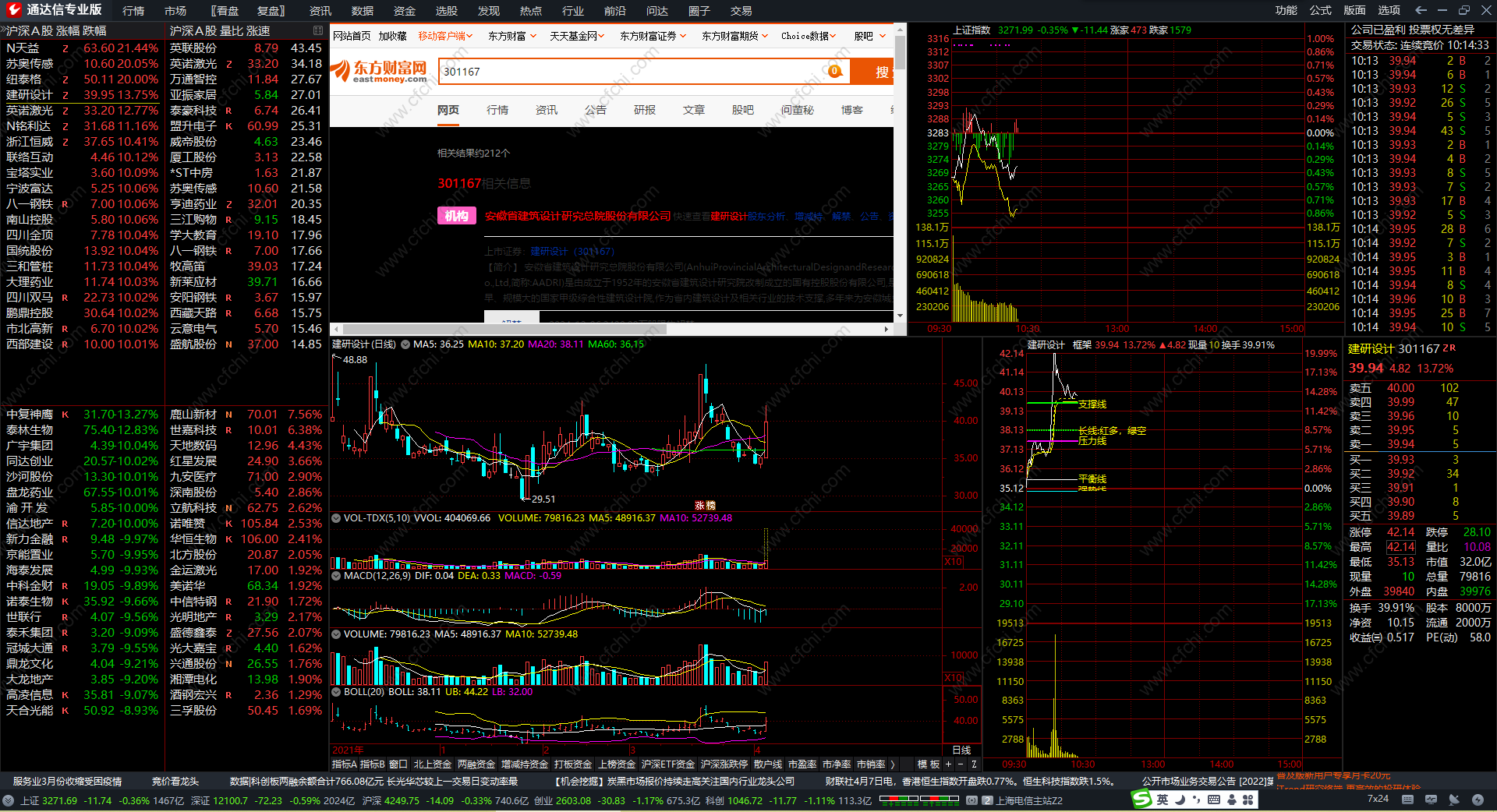1497x812 pixels.
Task: Click the browser vertical scrollbar thumb
Action: [x=901, y=53]
